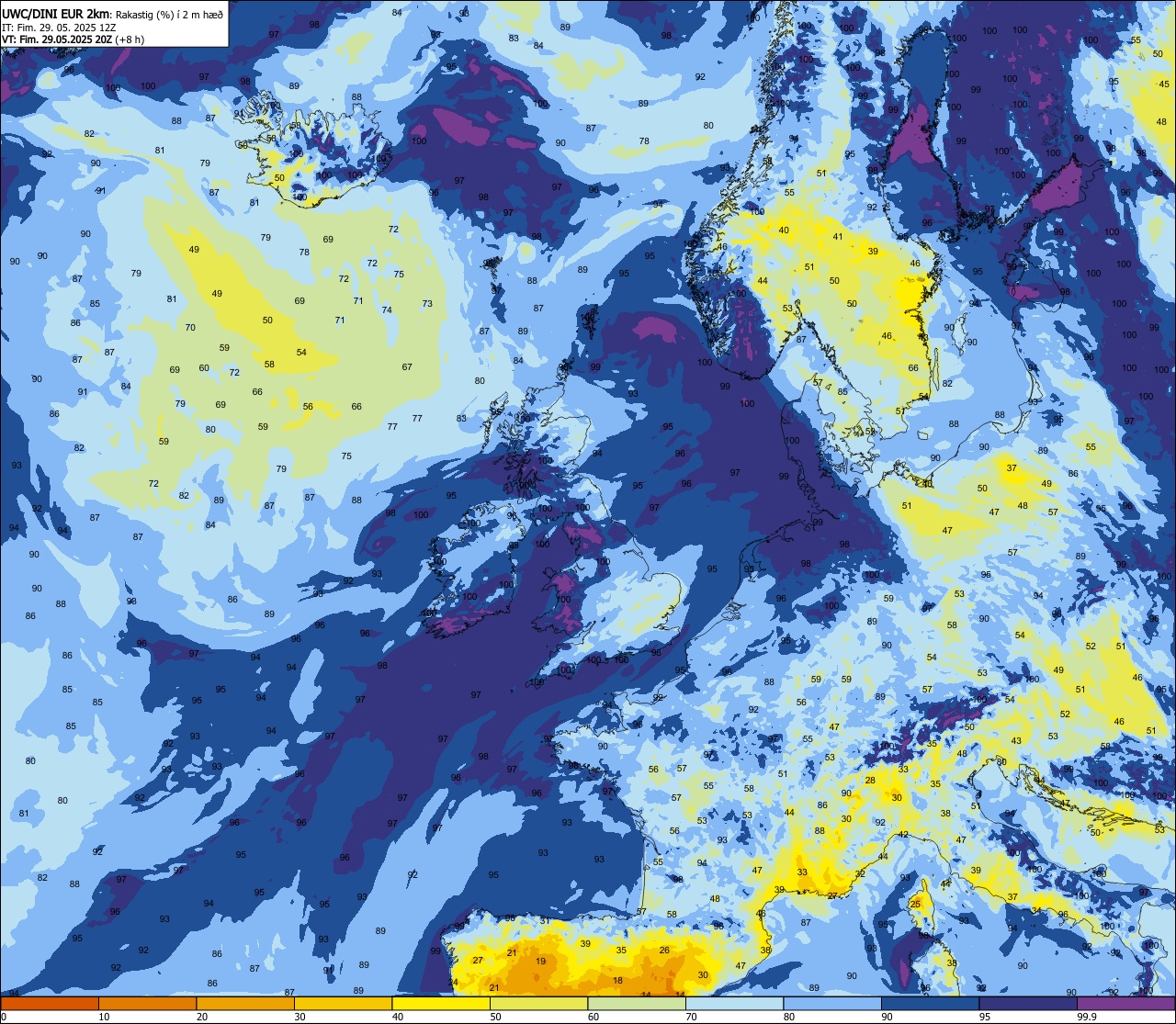Click the 'UWC/DINI EUR 2km' title text
The width and height of the screenshot is (1176, 1024).
(x=54, y=13)
